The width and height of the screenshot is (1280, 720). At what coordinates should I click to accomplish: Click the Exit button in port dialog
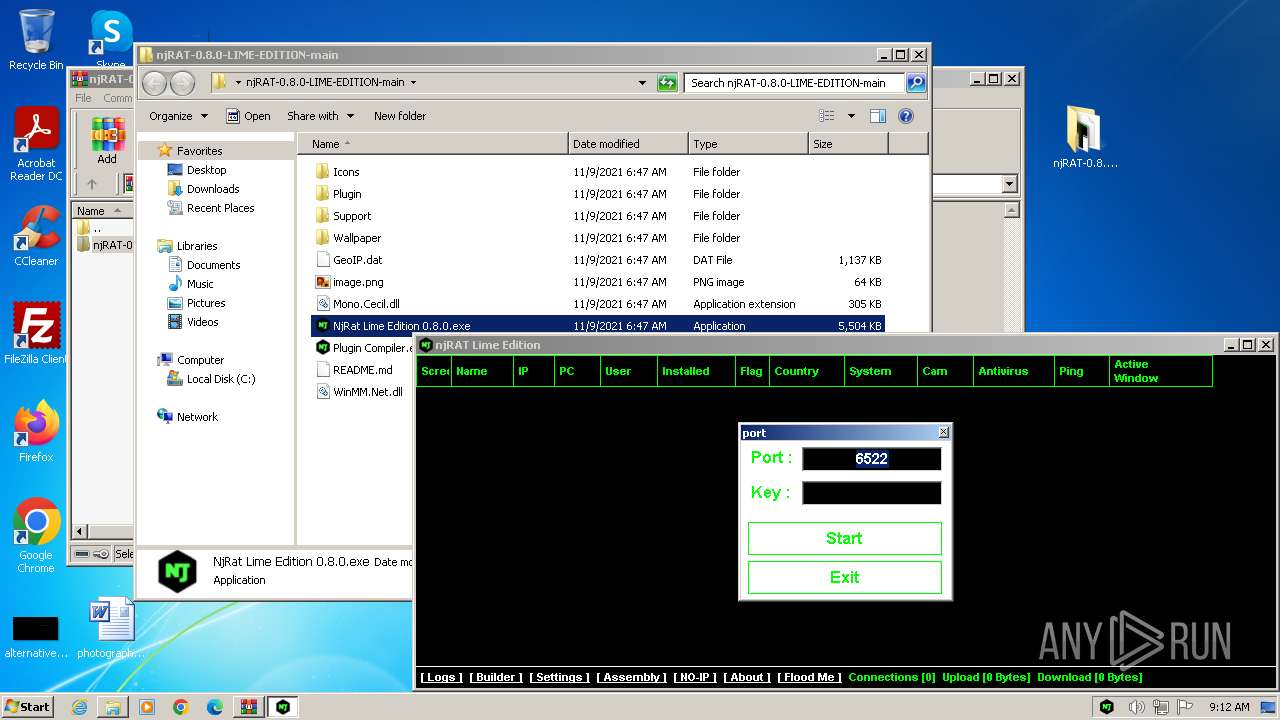click(x=844, y=577)
